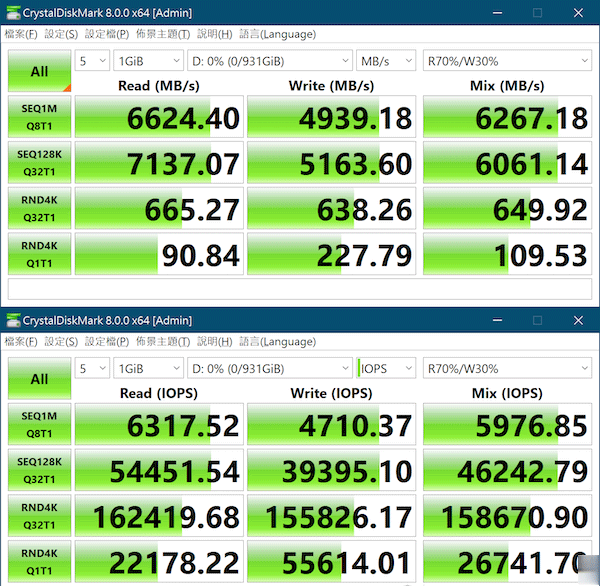The image size is (600, 586).
Task: Click write result 227.79
Action: [x=331, y=254]
